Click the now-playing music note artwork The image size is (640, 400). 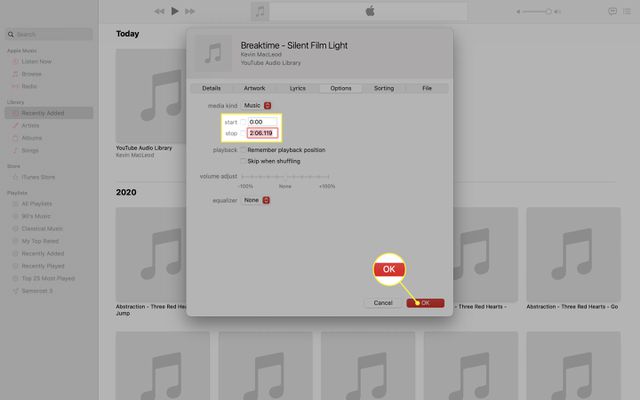[260, 11]
